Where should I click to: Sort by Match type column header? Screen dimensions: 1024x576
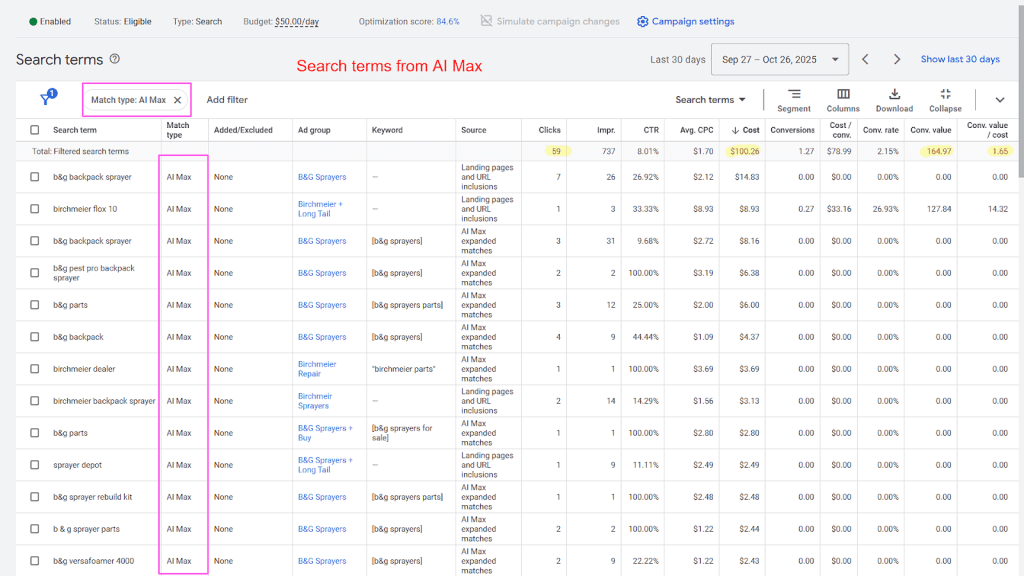tap(178, 130)
